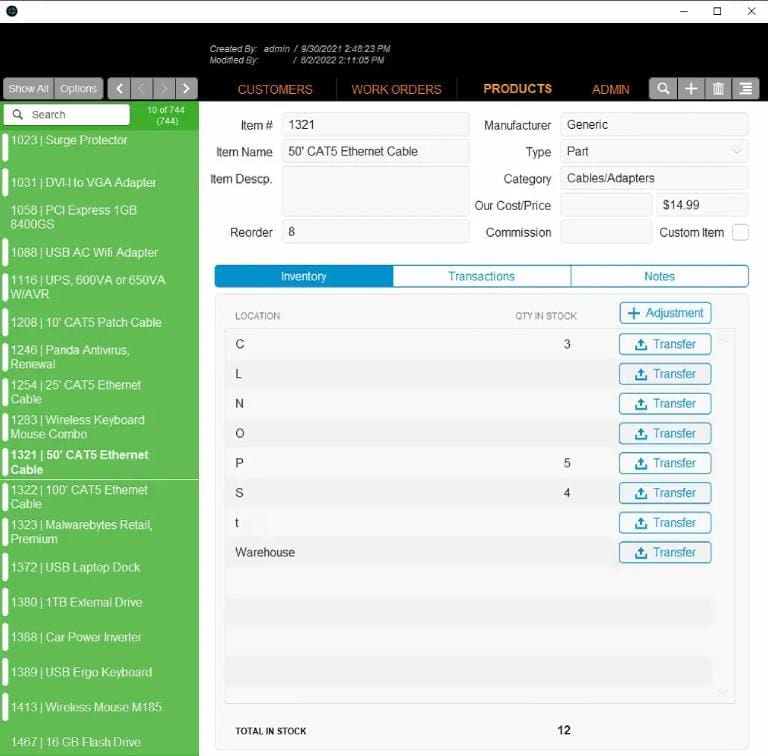Go to next record arrow
This screenshot has width=768, height=756.
pos(164,89)
